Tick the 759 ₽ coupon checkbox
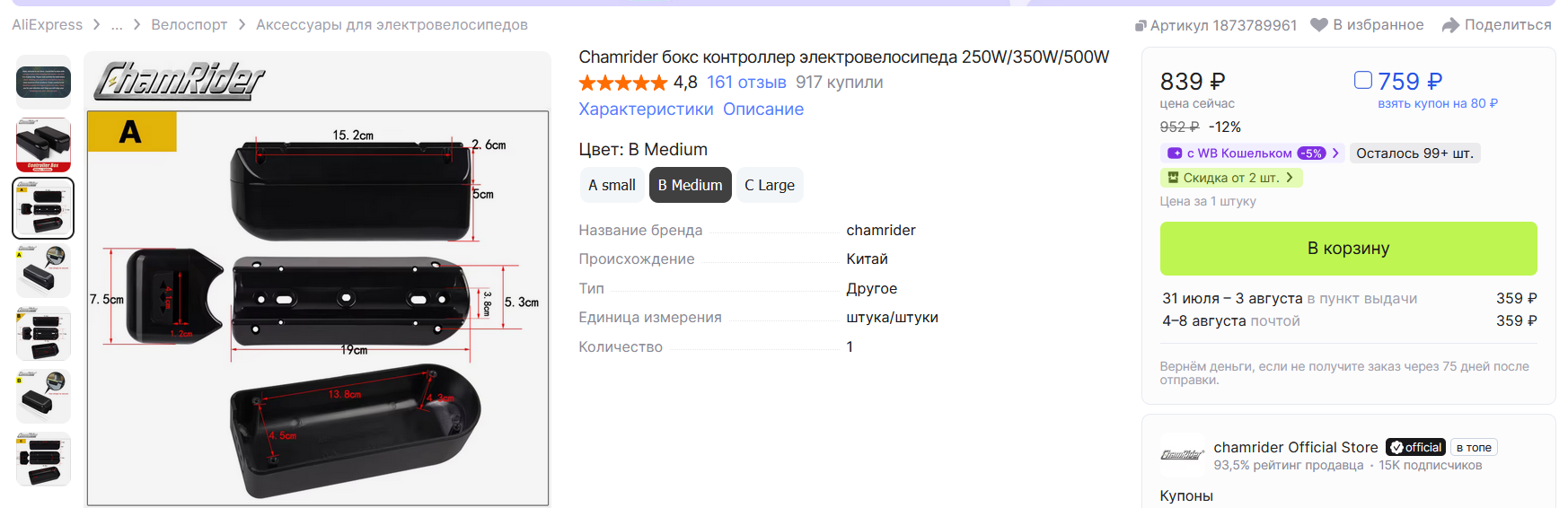This screenshot has width=1568, height=508. click(x=1363, y=80)
